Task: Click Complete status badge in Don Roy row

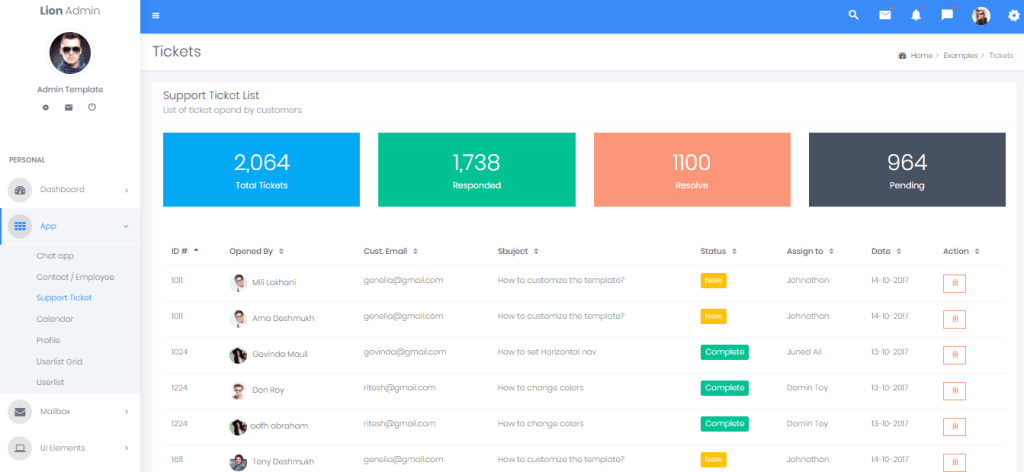Action: (x=724, y=388)
